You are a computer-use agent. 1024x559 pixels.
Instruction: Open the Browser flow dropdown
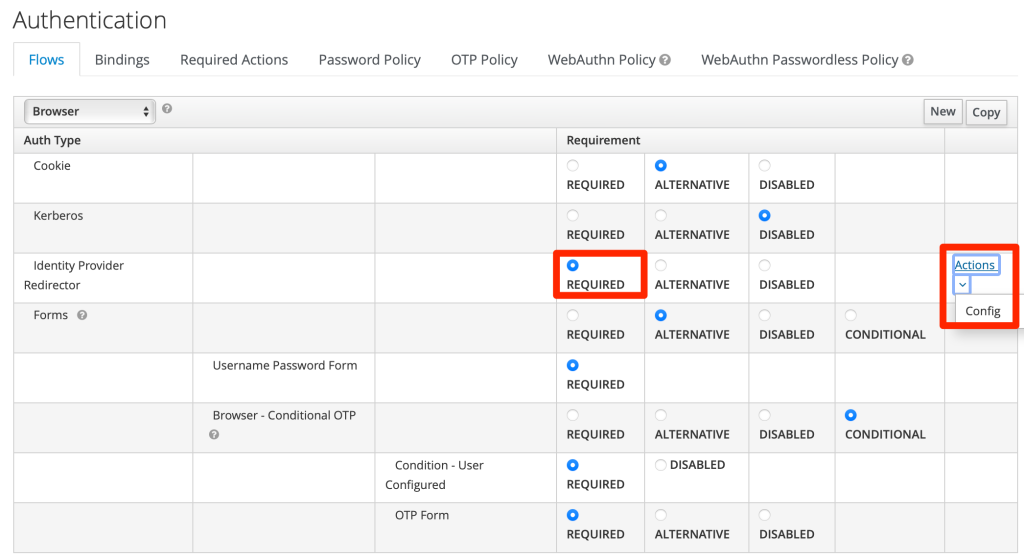coord(90,112)
